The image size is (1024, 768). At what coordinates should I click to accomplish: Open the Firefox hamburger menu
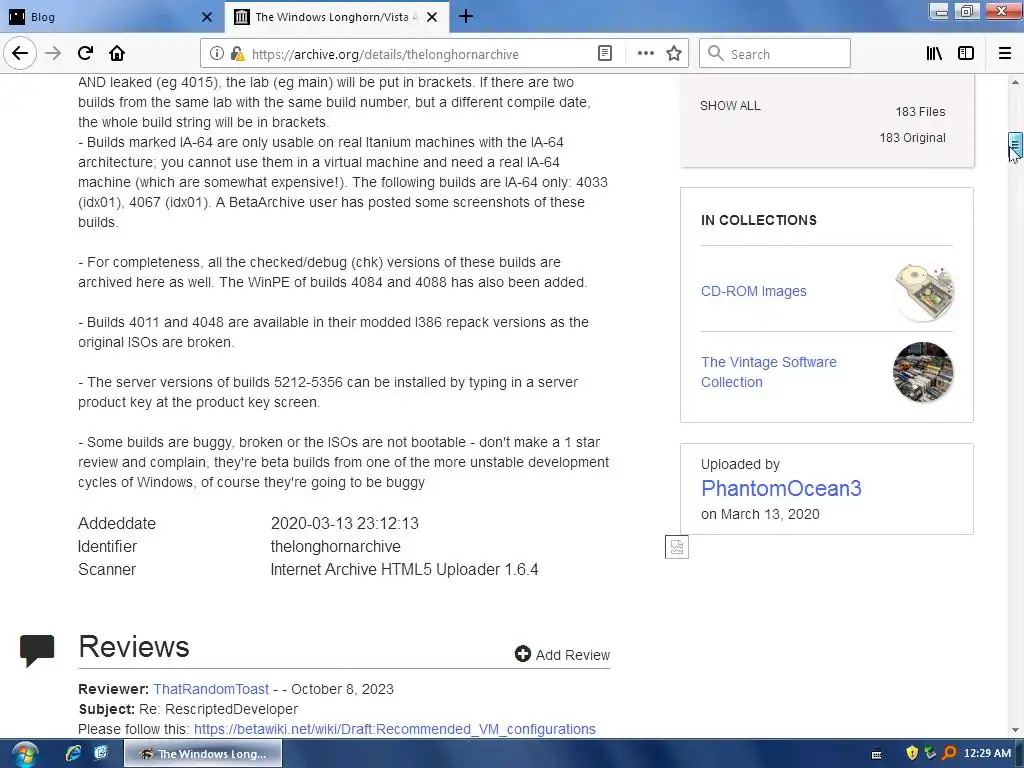click(x=1005, y=54)
